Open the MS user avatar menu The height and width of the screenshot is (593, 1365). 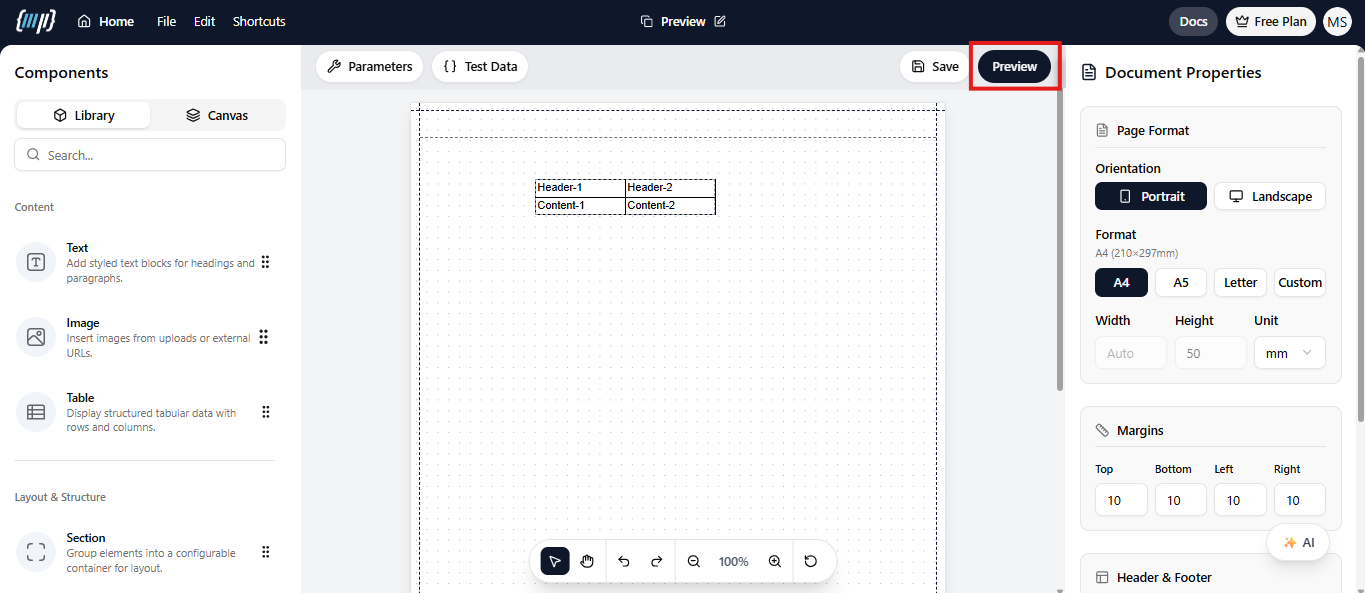click(1337, 21)
